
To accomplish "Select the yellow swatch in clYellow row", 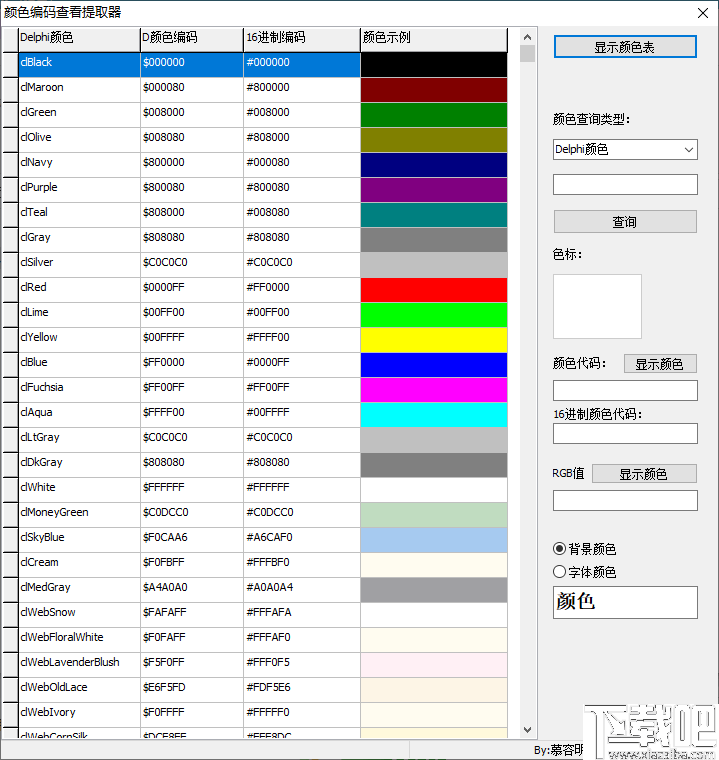I will point(434,340).
